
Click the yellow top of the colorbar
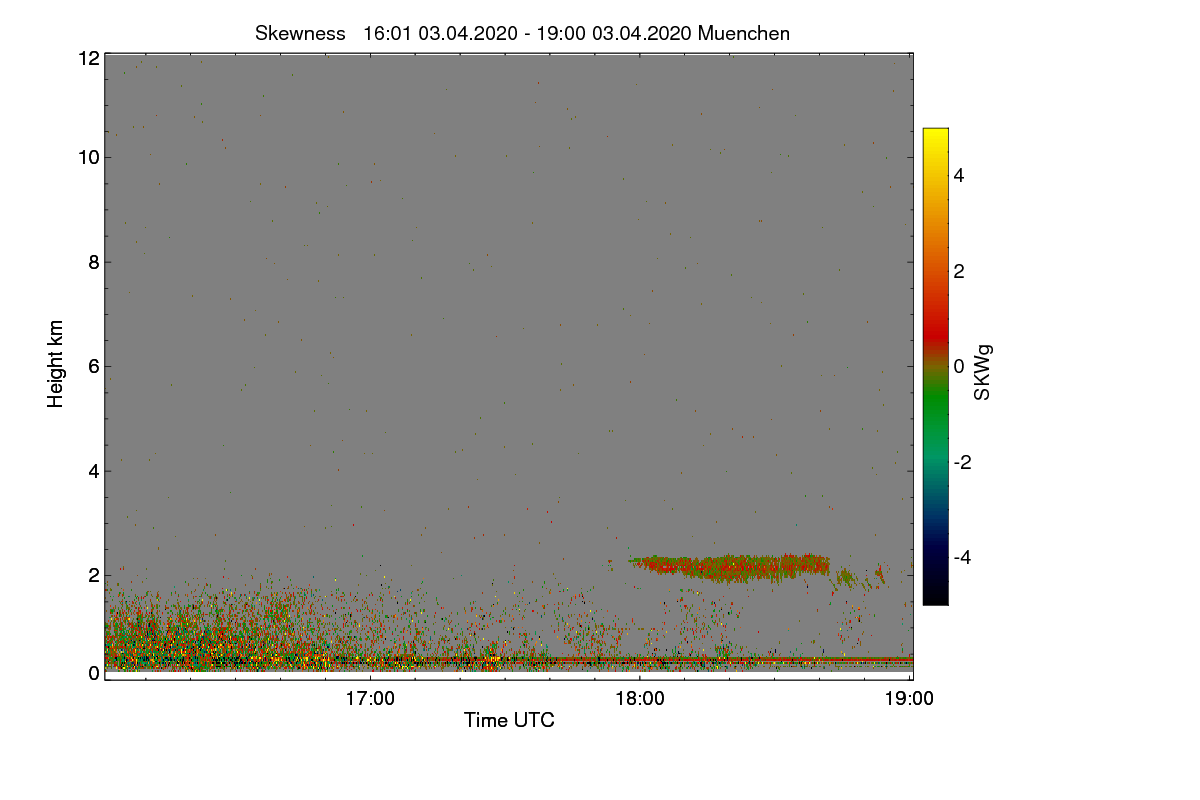(935, 138)
